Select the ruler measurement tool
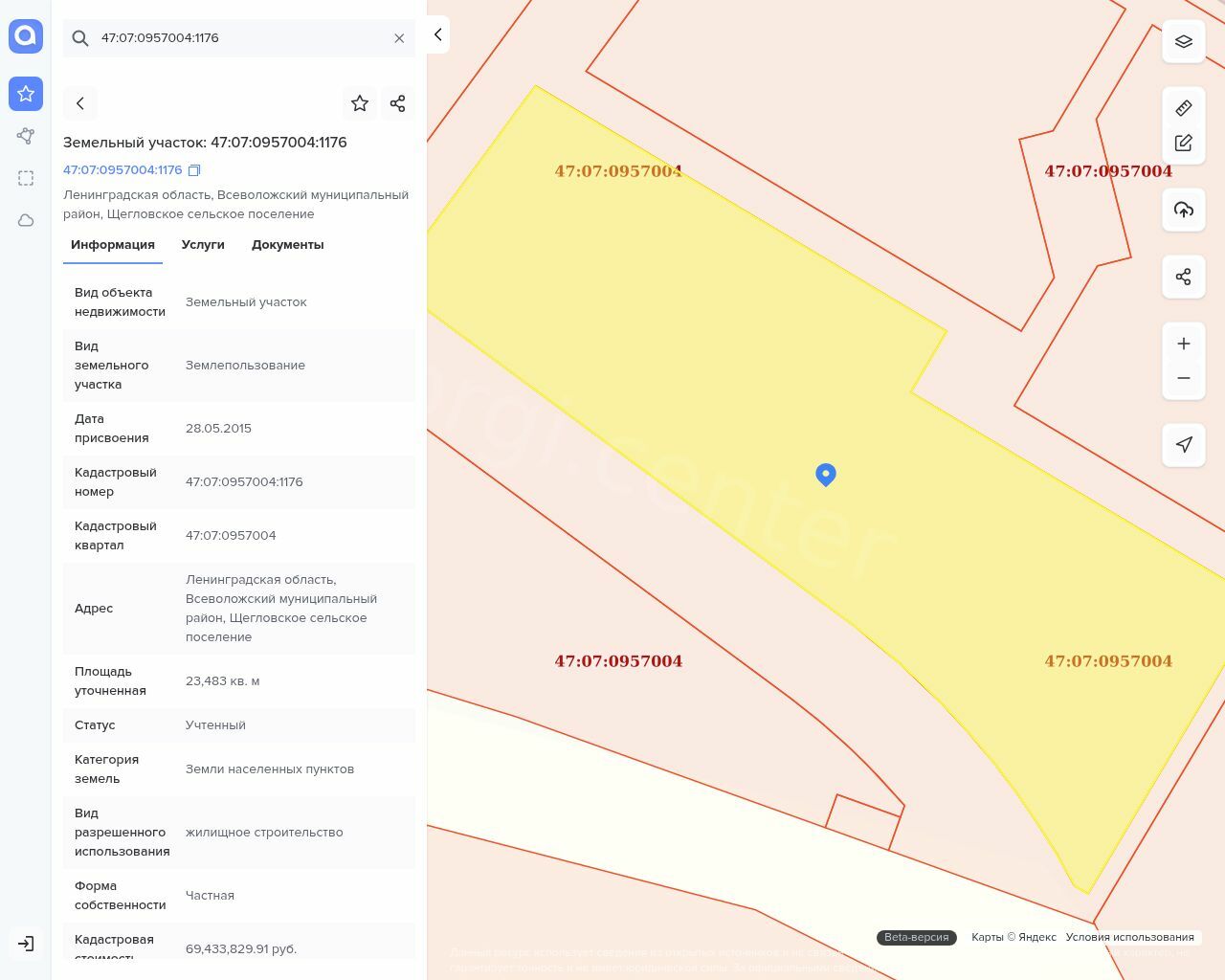 pos(1183,108)
